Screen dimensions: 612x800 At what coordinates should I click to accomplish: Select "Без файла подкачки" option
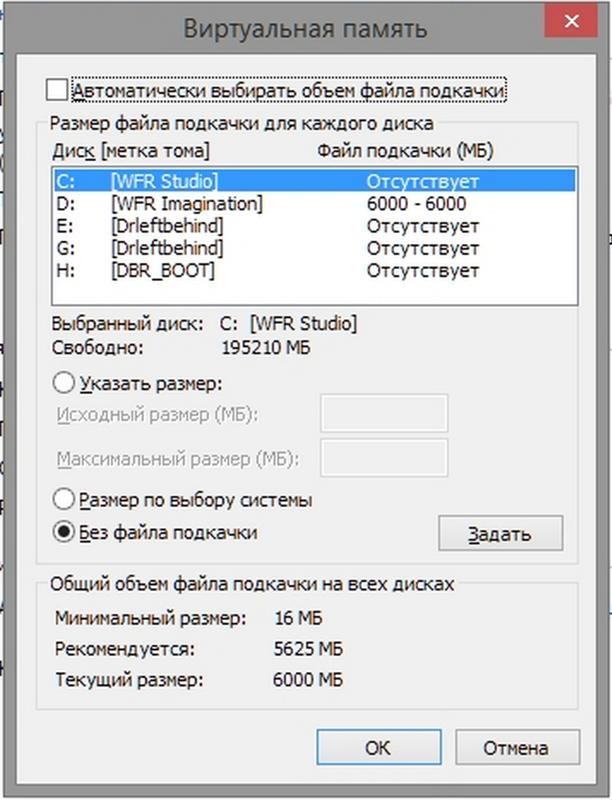[64, 531]
